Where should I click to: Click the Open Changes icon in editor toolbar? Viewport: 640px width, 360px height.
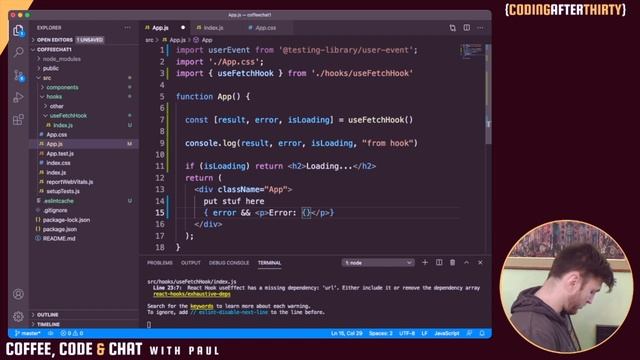(453, 28)
